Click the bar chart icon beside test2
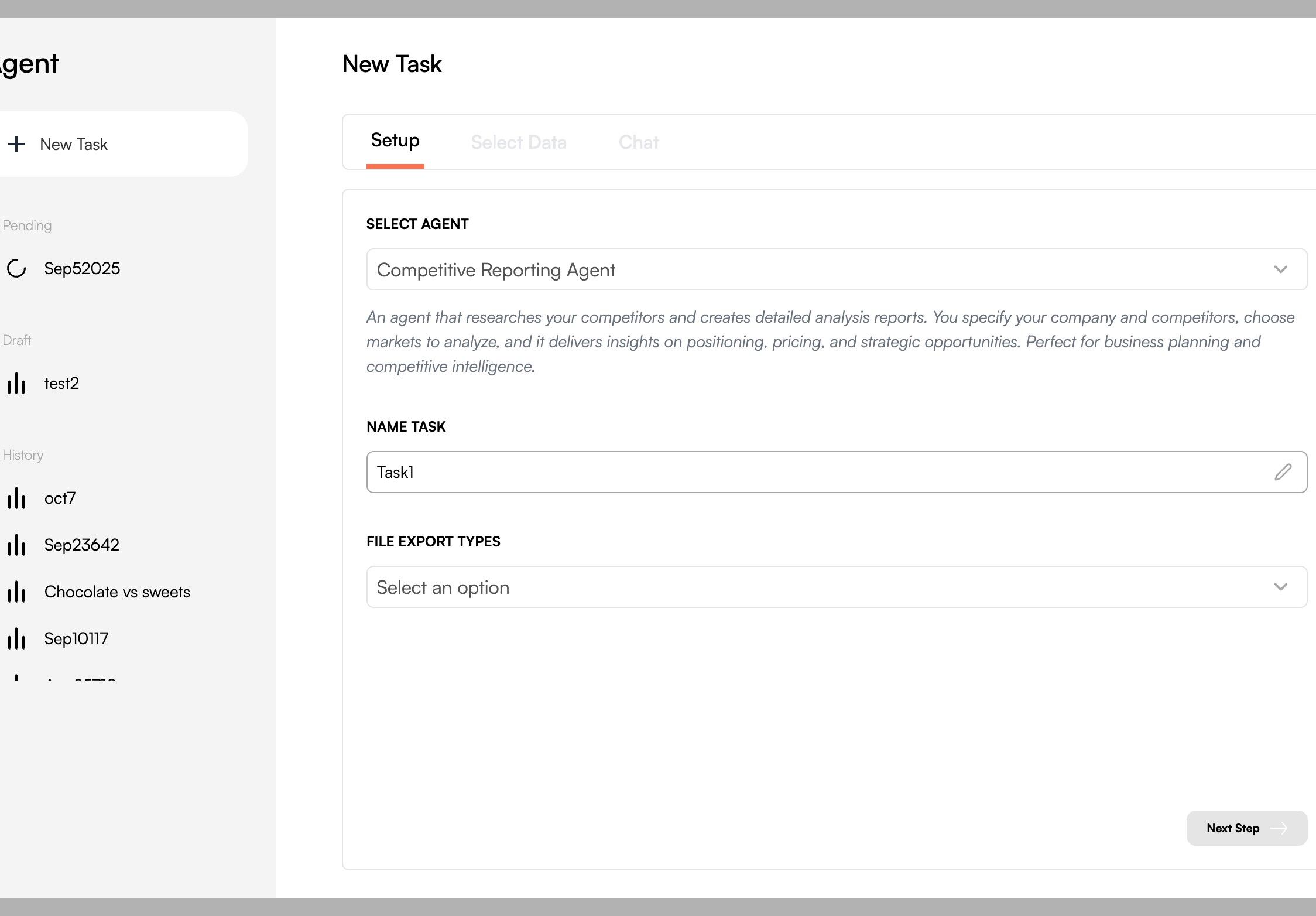The width and height of the screenshot is (1316, 916). 16,384
